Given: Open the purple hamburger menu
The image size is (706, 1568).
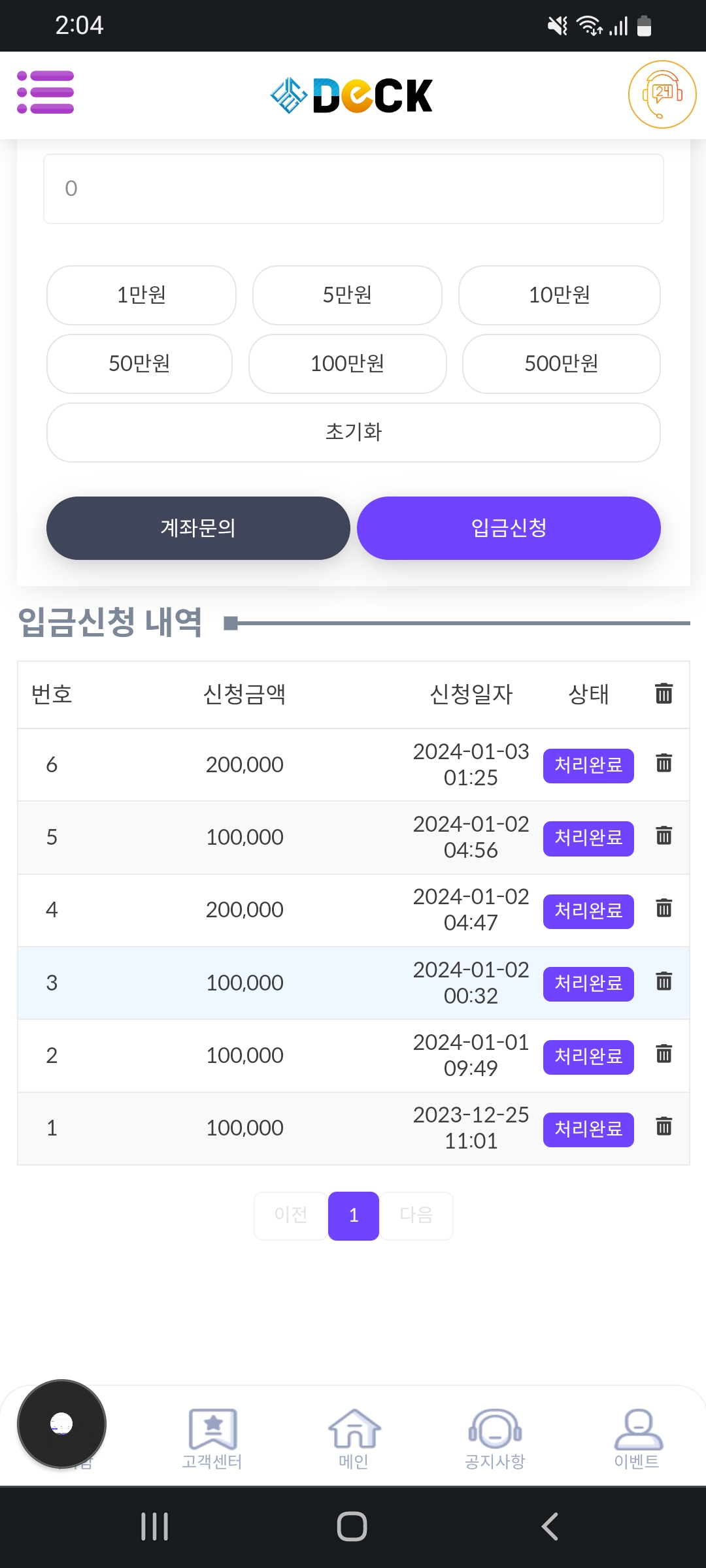Looking at the screenshot, I should 45,92.
